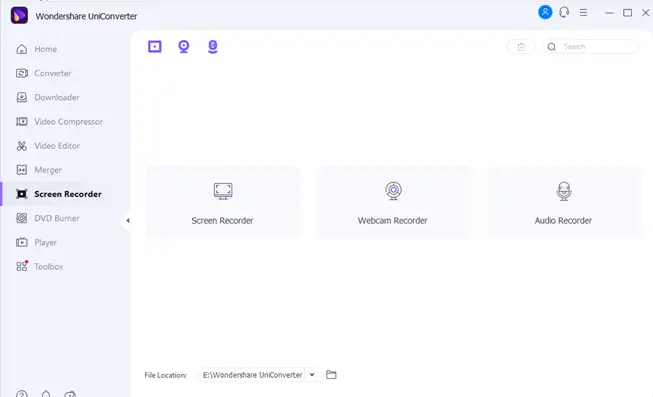Image resolution: width=653 pixels, height=397 pixels.
Task: Click the Search input field
Action: pyautogui.click(x=590, y=47)
